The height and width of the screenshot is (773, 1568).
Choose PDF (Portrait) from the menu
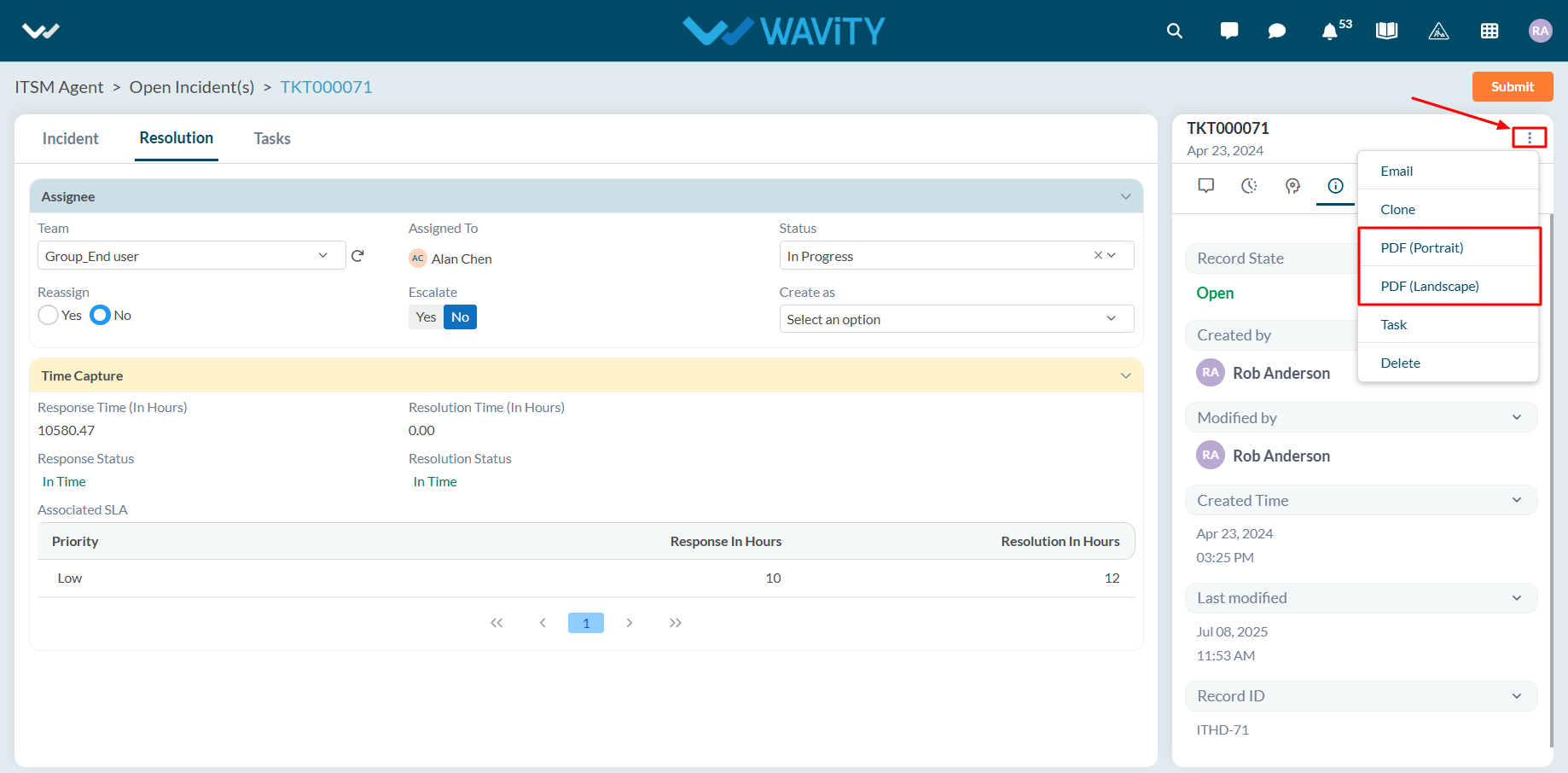1448,247
